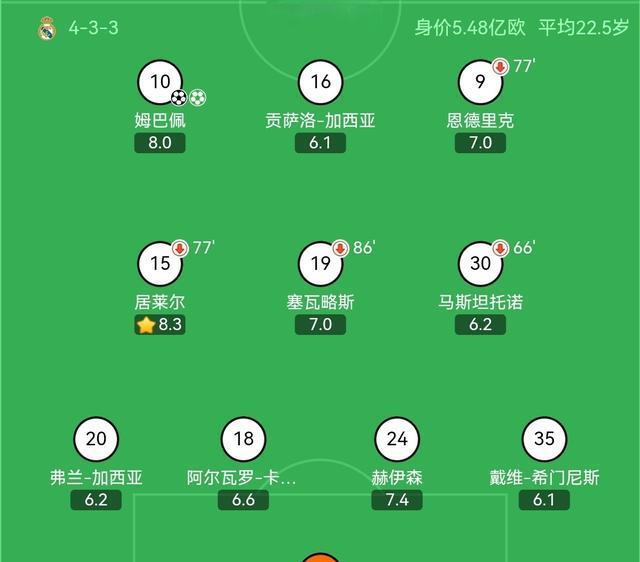Click the 4-3-3 formation label
Viewport: 640px width, 562px height.
[93, 28]
